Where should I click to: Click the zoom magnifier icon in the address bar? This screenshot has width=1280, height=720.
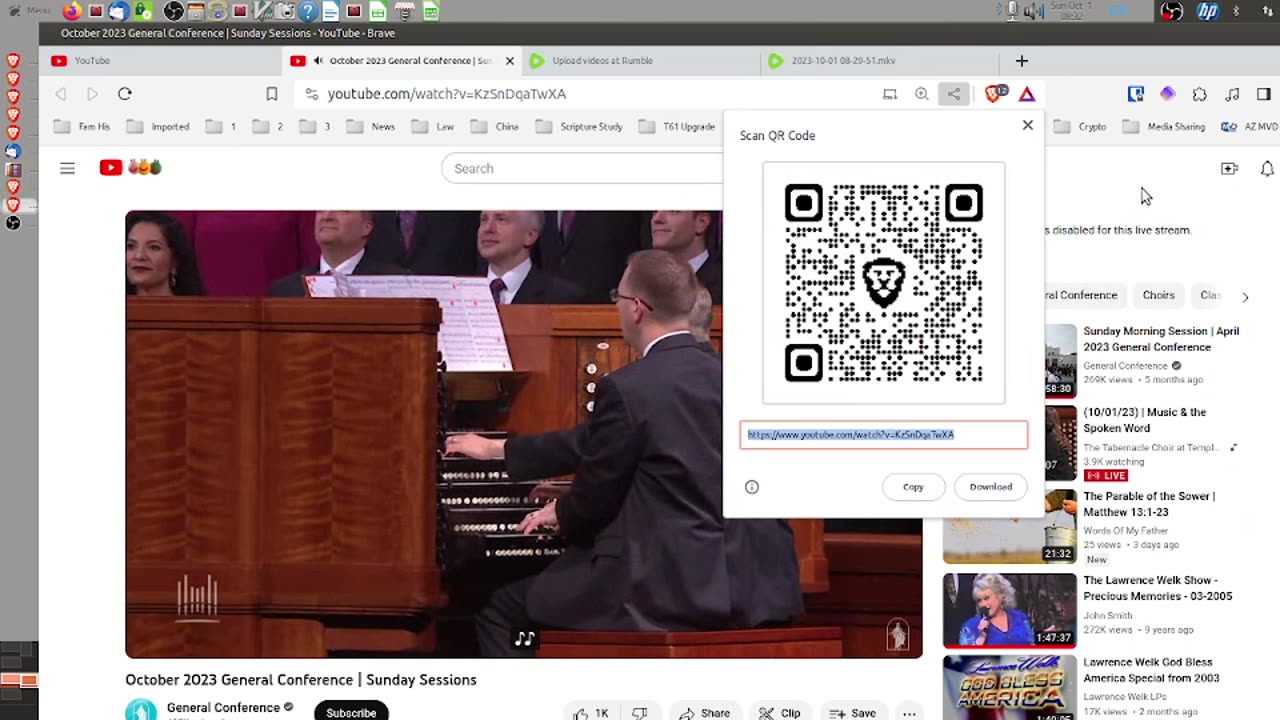tap(922, 94)
